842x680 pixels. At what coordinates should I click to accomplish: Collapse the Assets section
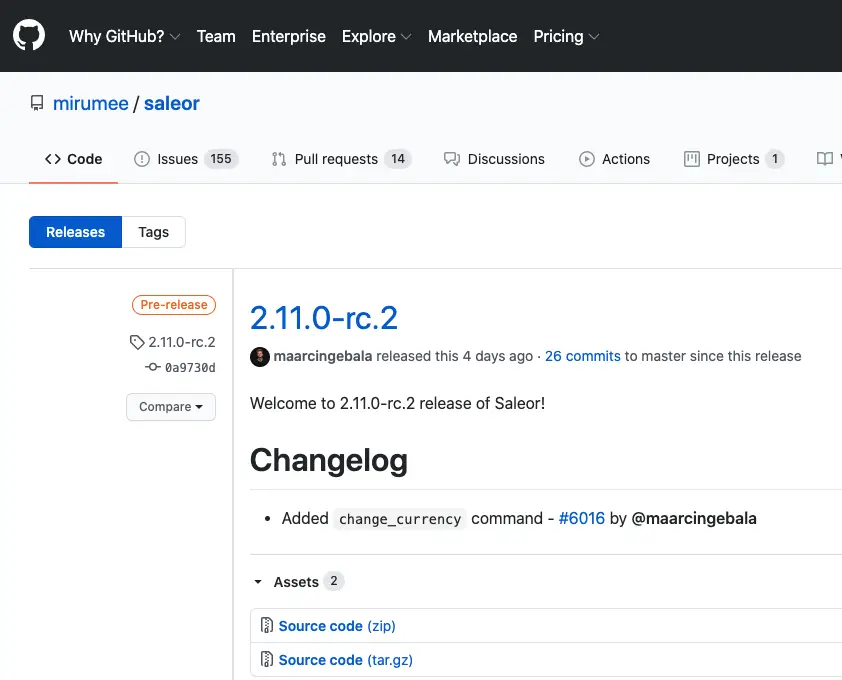(258, 582)
